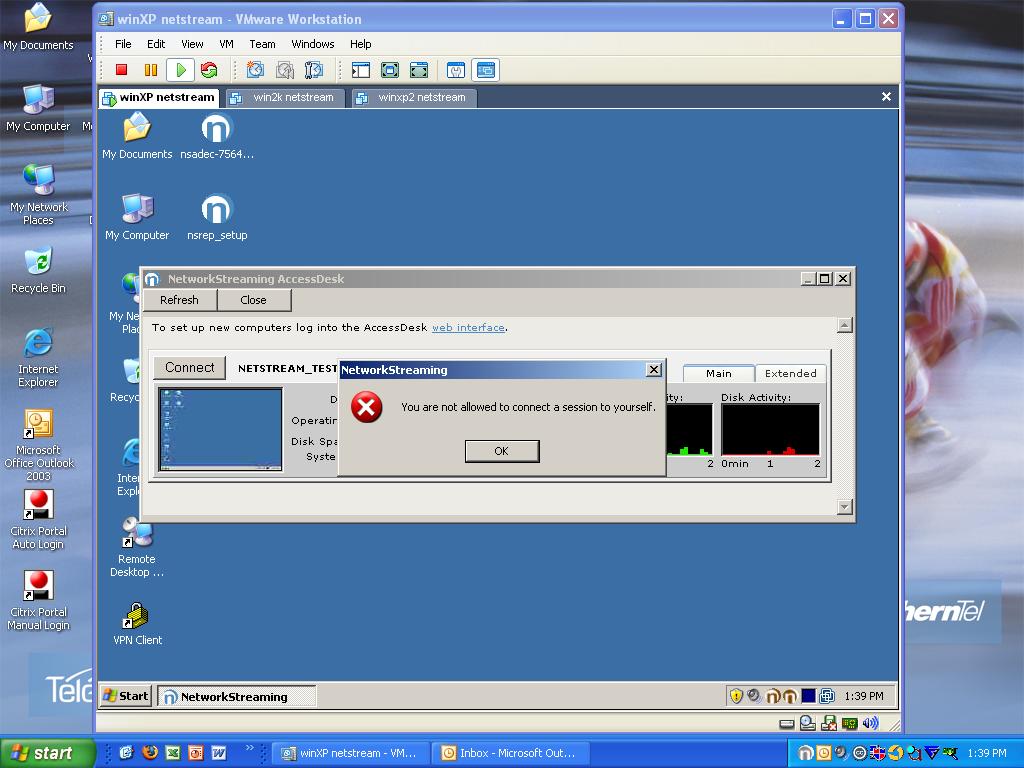Open the Windows menu in VMware
1024x768 pixels.
pyautogui.click(x=312, y=44)
